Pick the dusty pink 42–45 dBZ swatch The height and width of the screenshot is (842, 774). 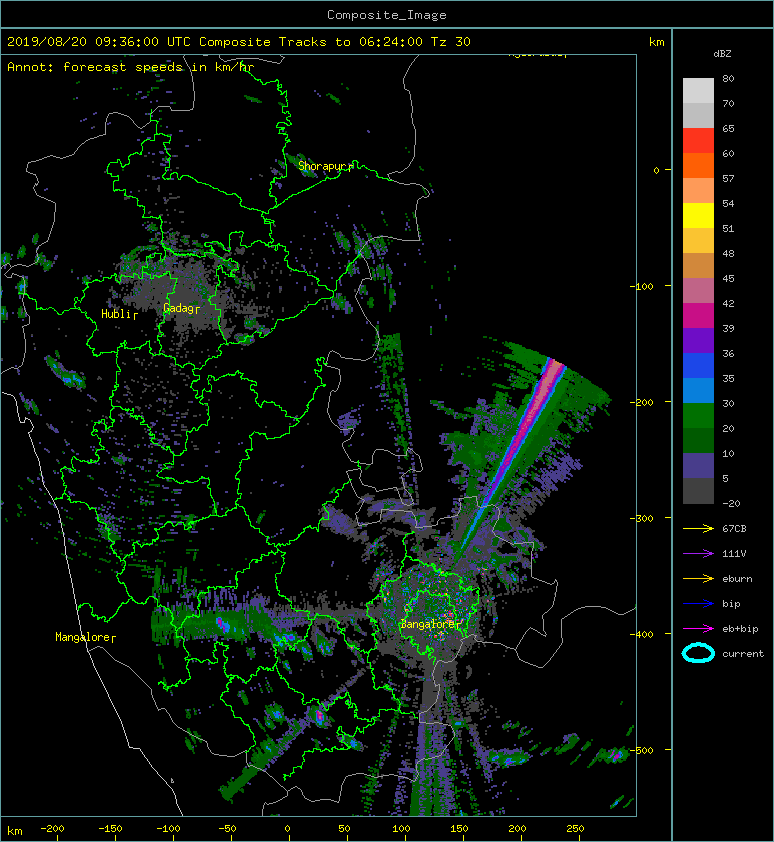click(698, 291)
